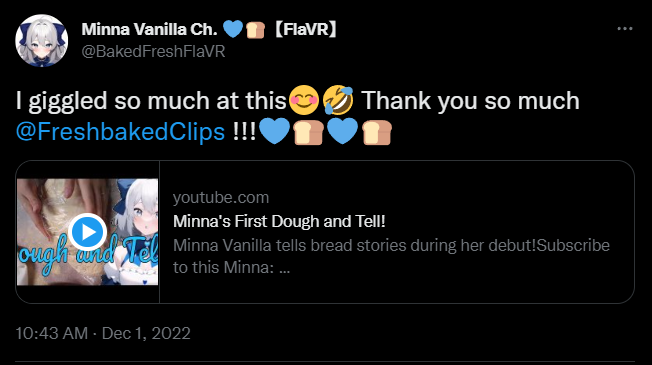The height and width of the screenshot is (365, 652).
Task: Click the 【FlaVR】 tag in display name
Action: pos(306,30)
